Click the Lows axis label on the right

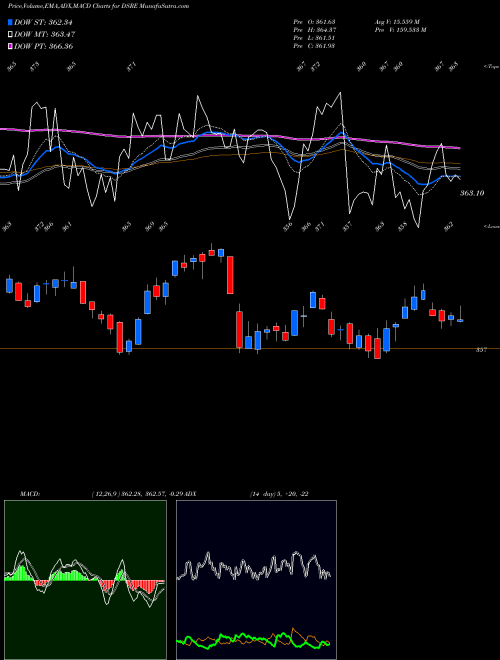(491, 226)
